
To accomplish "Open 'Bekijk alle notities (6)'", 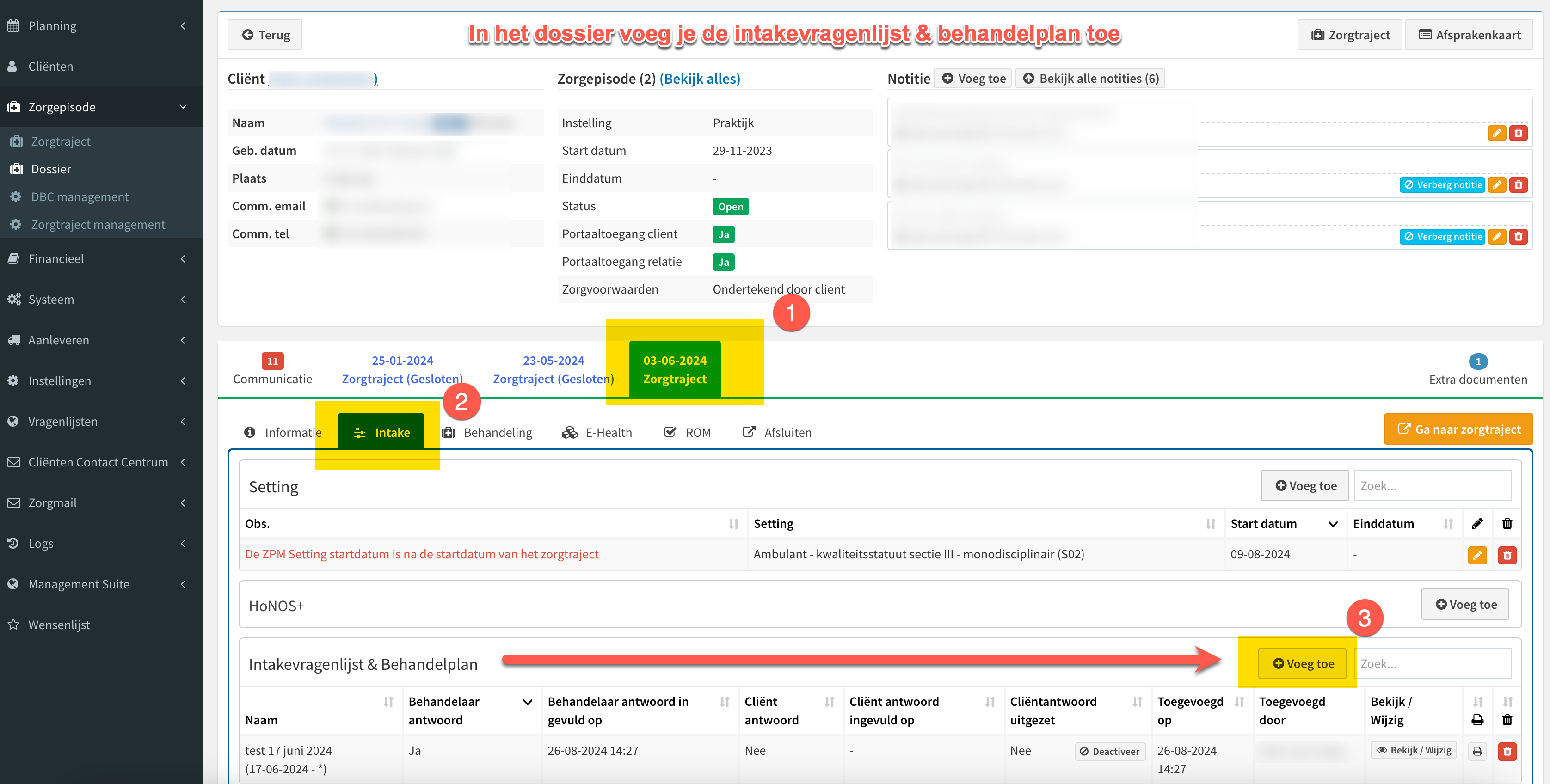I will [1090, 78].
